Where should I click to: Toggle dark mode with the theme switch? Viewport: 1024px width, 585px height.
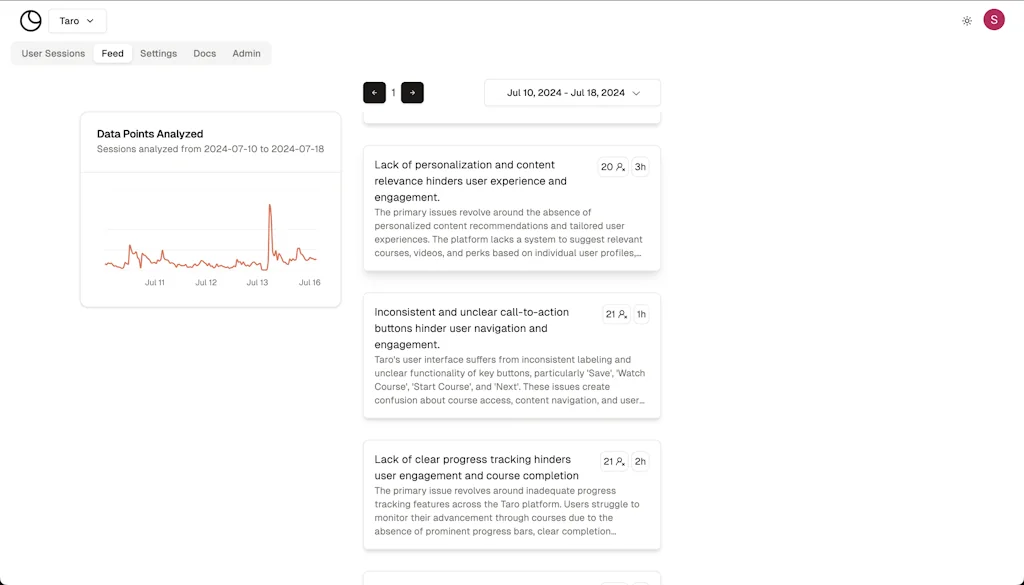click(x=966, y=19)
